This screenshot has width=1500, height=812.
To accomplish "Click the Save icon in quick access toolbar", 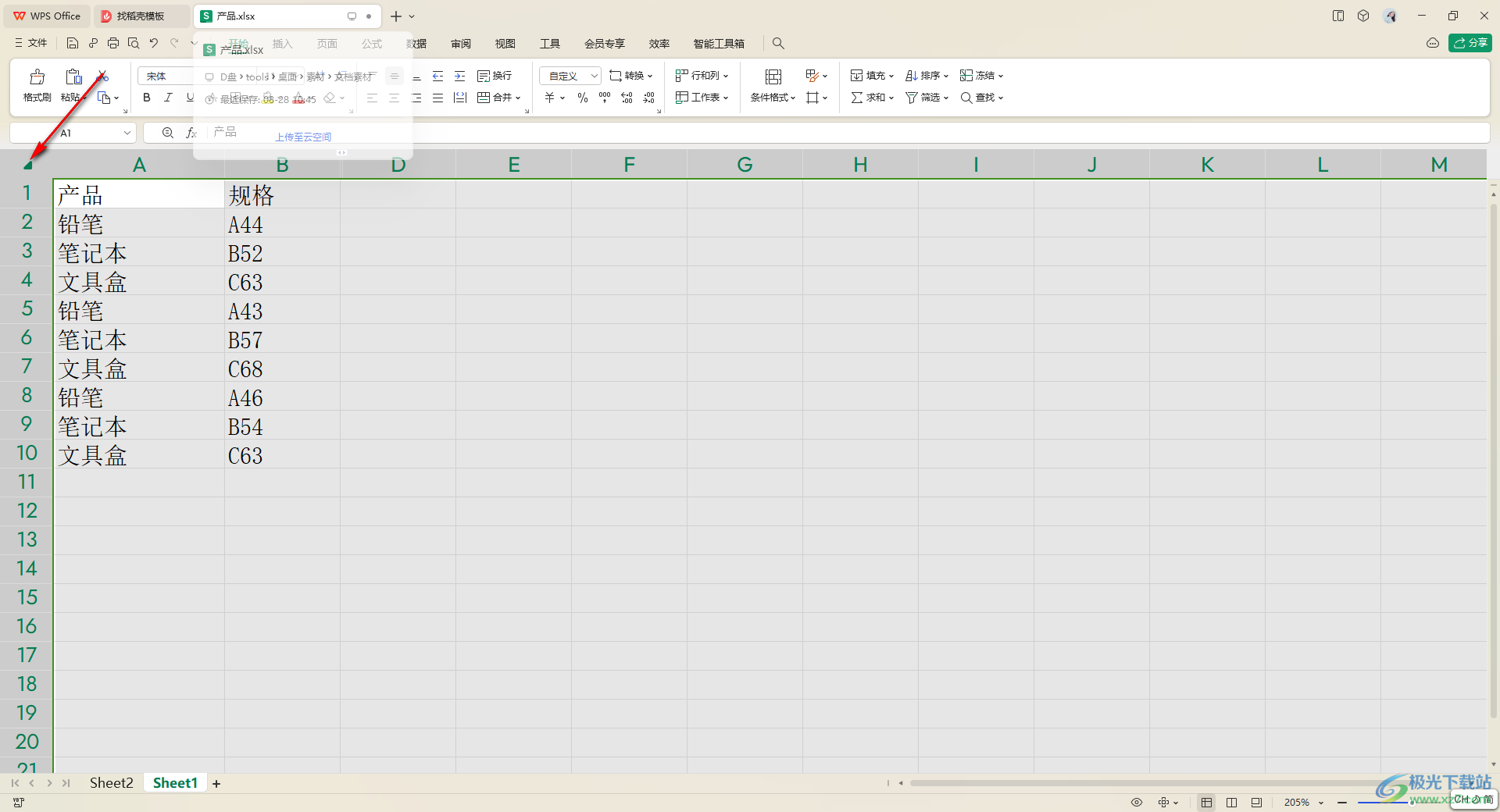I will [73, 43].
